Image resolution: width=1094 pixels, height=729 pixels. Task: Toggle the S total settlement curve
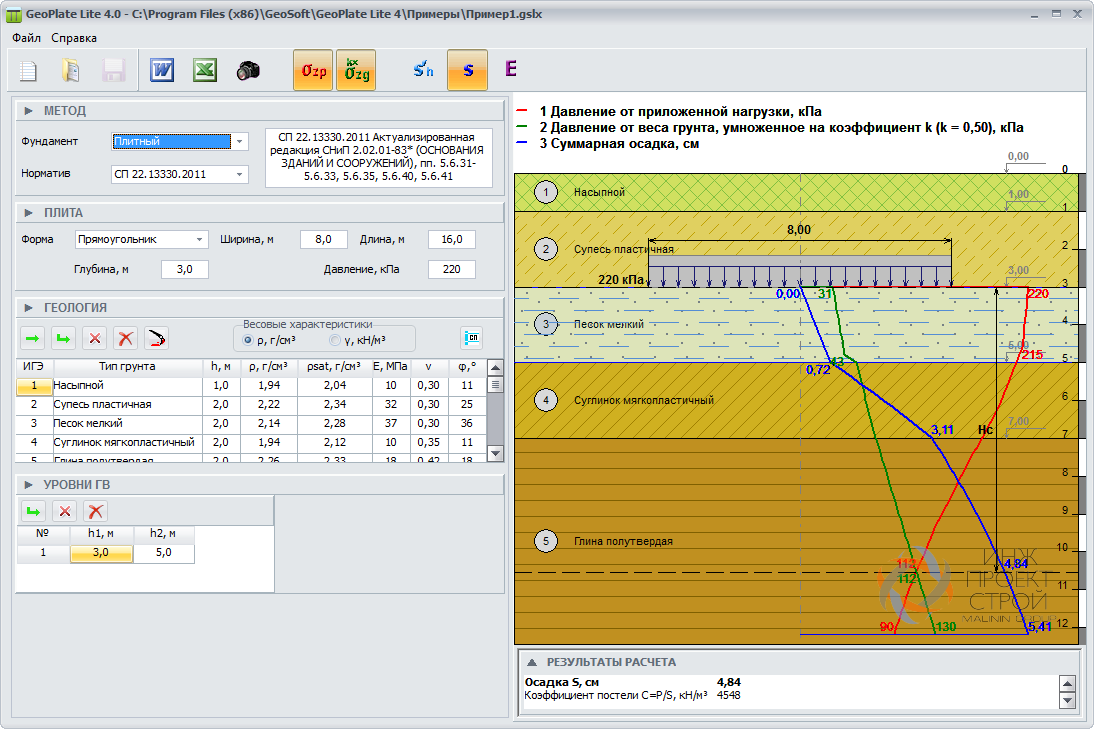[467, 70]
